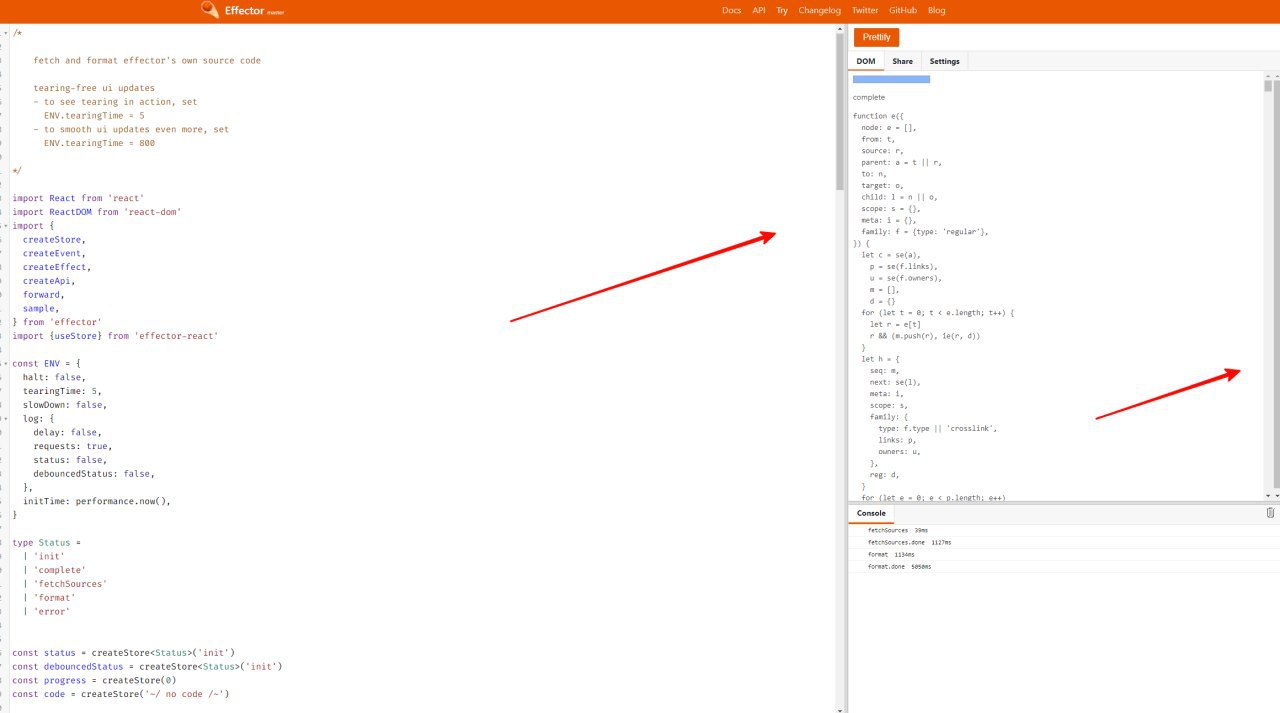1280x713 pixels.
Task: Click the DOM panel scrollbar down arrow
Action: point(1267,496)
